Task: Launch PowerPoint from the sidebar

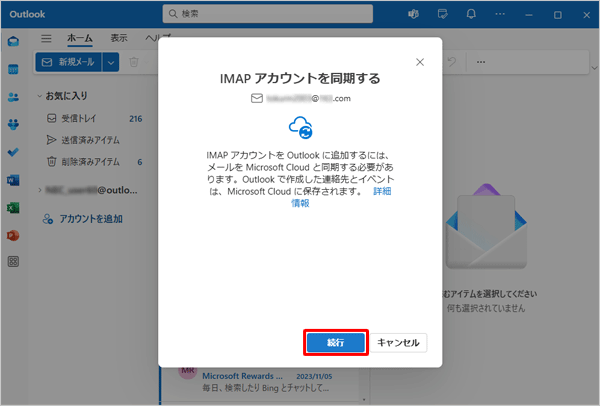Action: point(13,235)
